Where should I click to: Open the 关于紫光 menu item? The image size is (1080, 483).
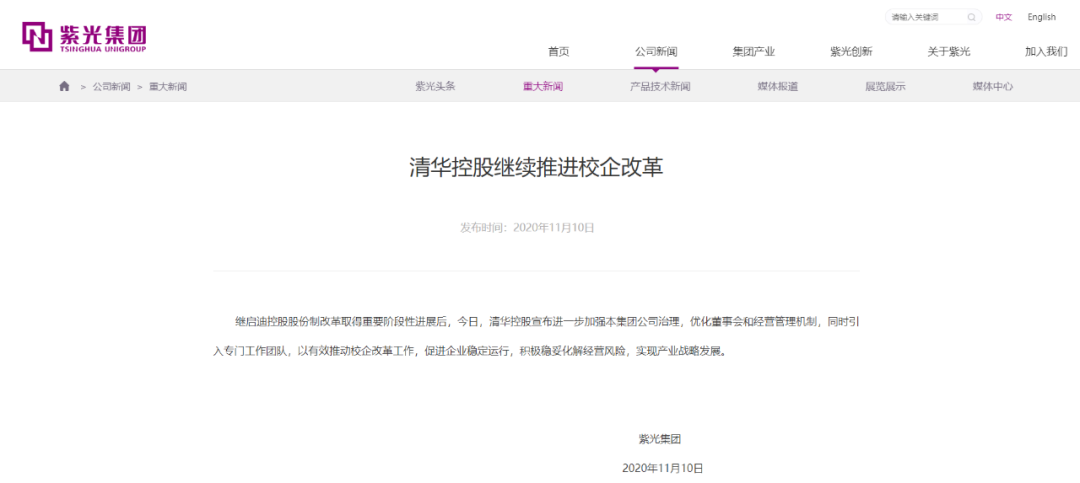[948, 52]
